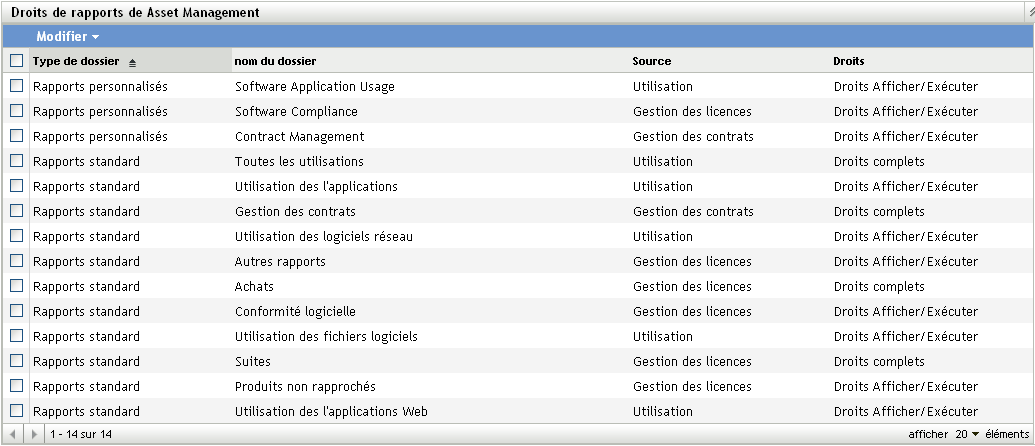The image size is (1035, 446).
Task: Click the Autres rapports folder name
Action: (280, 261)
